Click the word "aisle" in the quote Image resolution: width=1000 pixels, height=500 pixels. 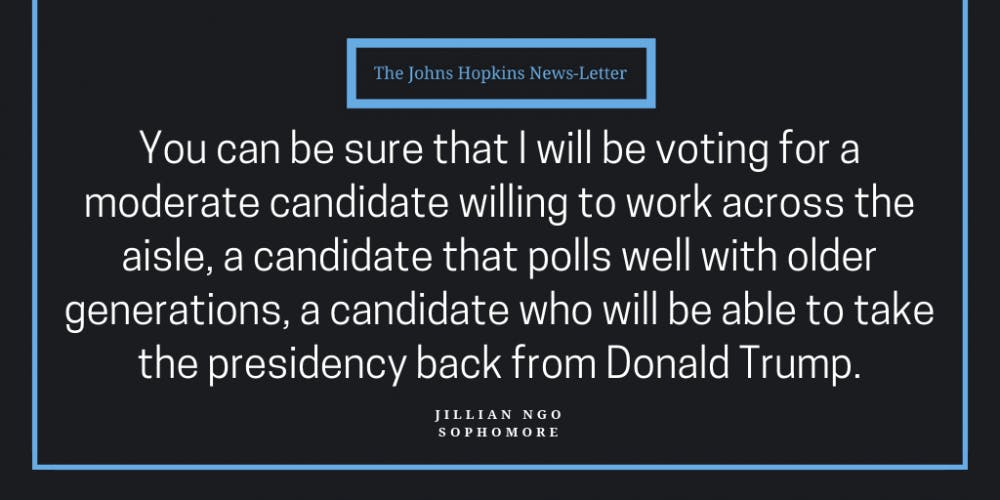tap(163, 257)
